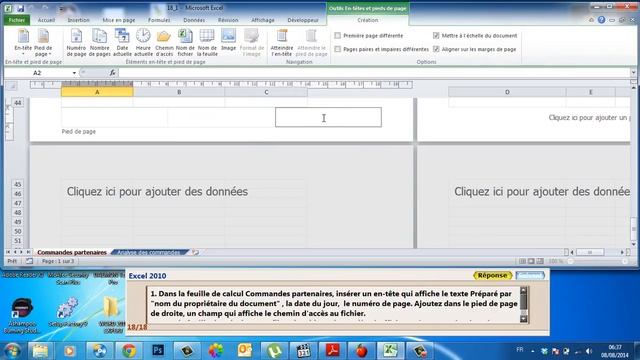Screen dimensions: 640x360
Task: Click the yellow Réponse button
Action: point(493,276)
